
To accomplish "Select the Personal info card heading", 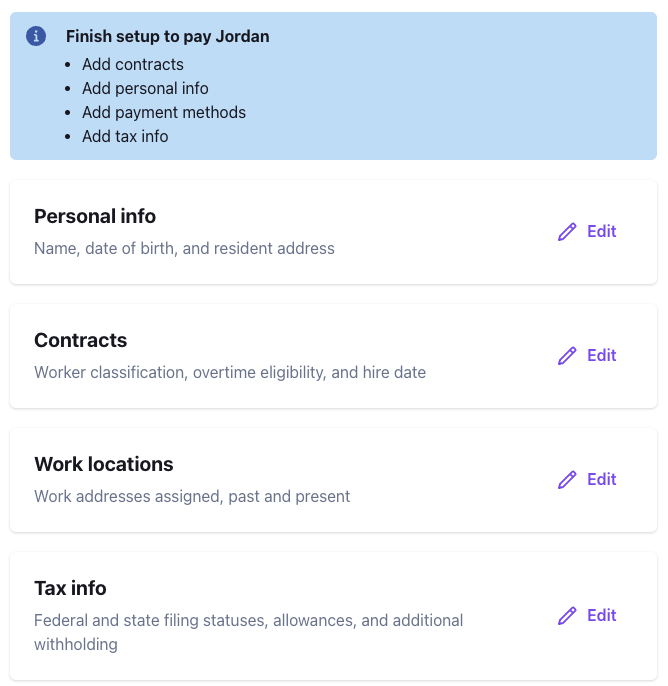I will click(x=95, y=216).
